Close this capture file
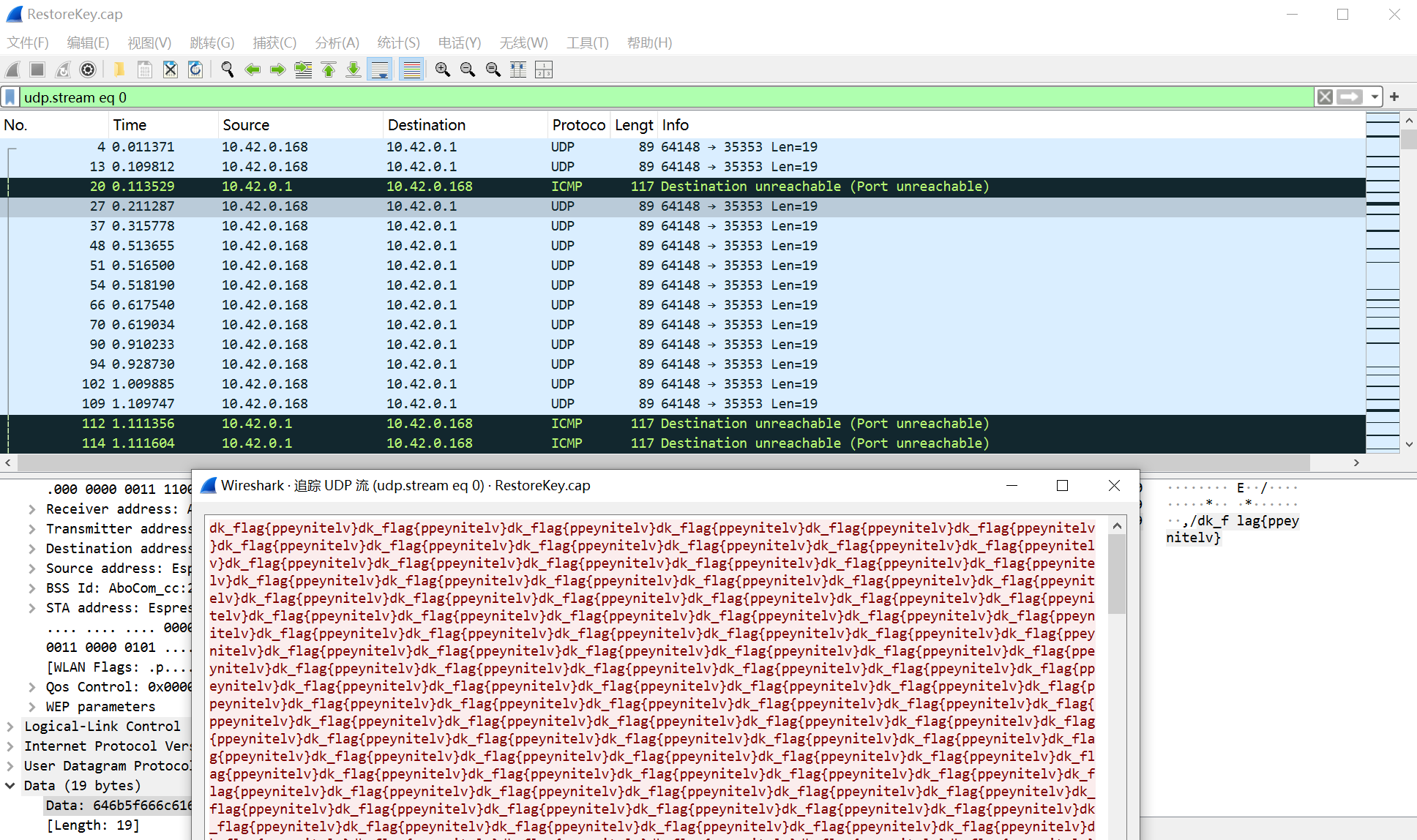This screenshot has height=840, width=1417. click(170, 70)
